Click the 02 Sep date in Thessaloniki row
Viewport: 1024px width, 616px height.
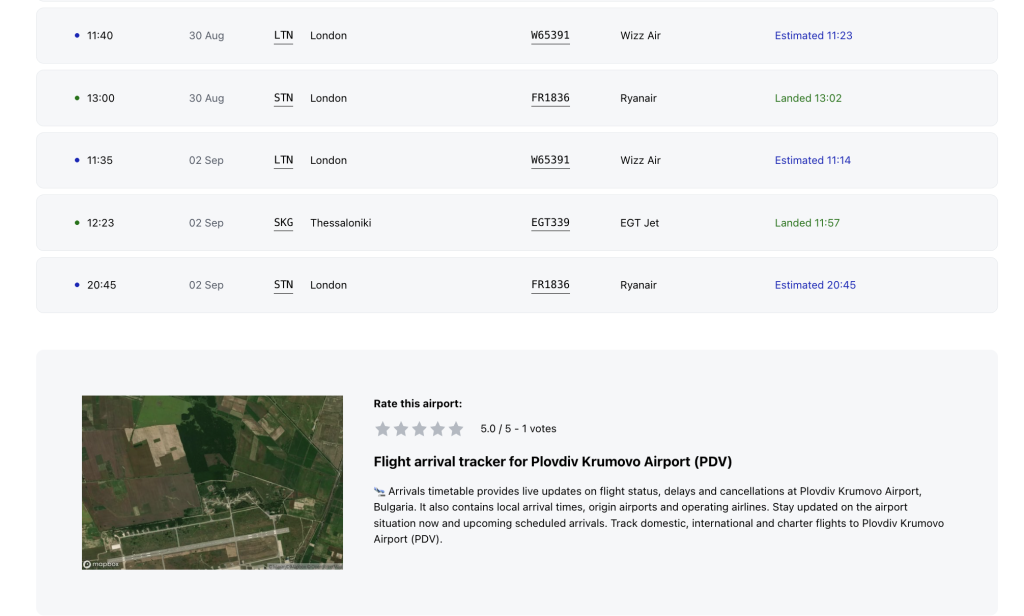click(206, 223)
